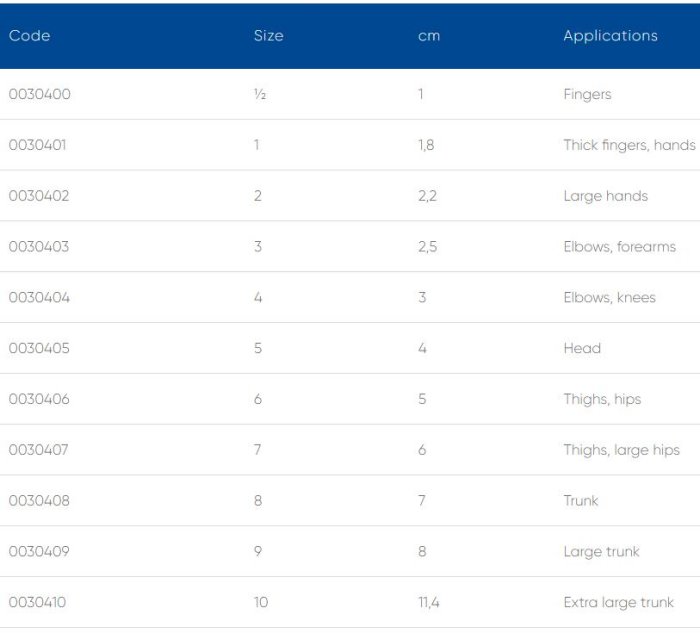Click the Fingers application cell
Image resolution: width=700 pixels, height=633 pixels.
[587, 95]
